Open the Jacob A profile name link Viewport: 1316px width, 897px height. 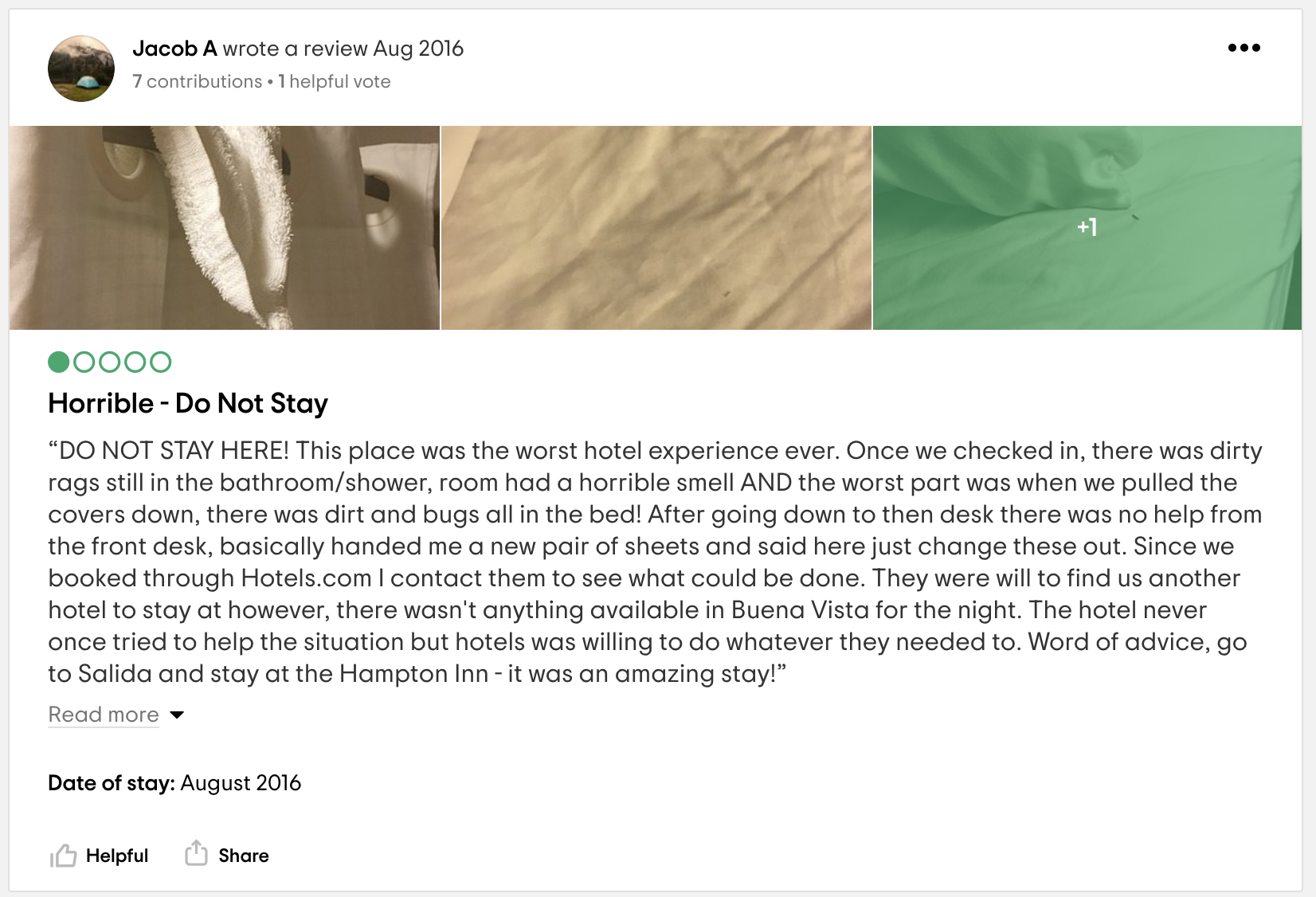pyautogui.click(x=174, y=49)
